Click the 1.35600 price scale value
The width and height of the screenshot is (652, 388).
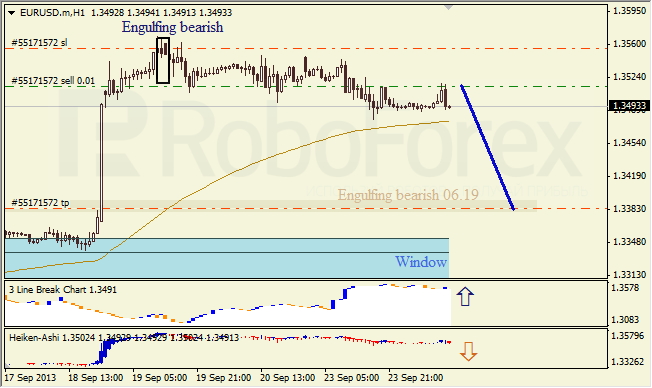(x=630, y=43)
